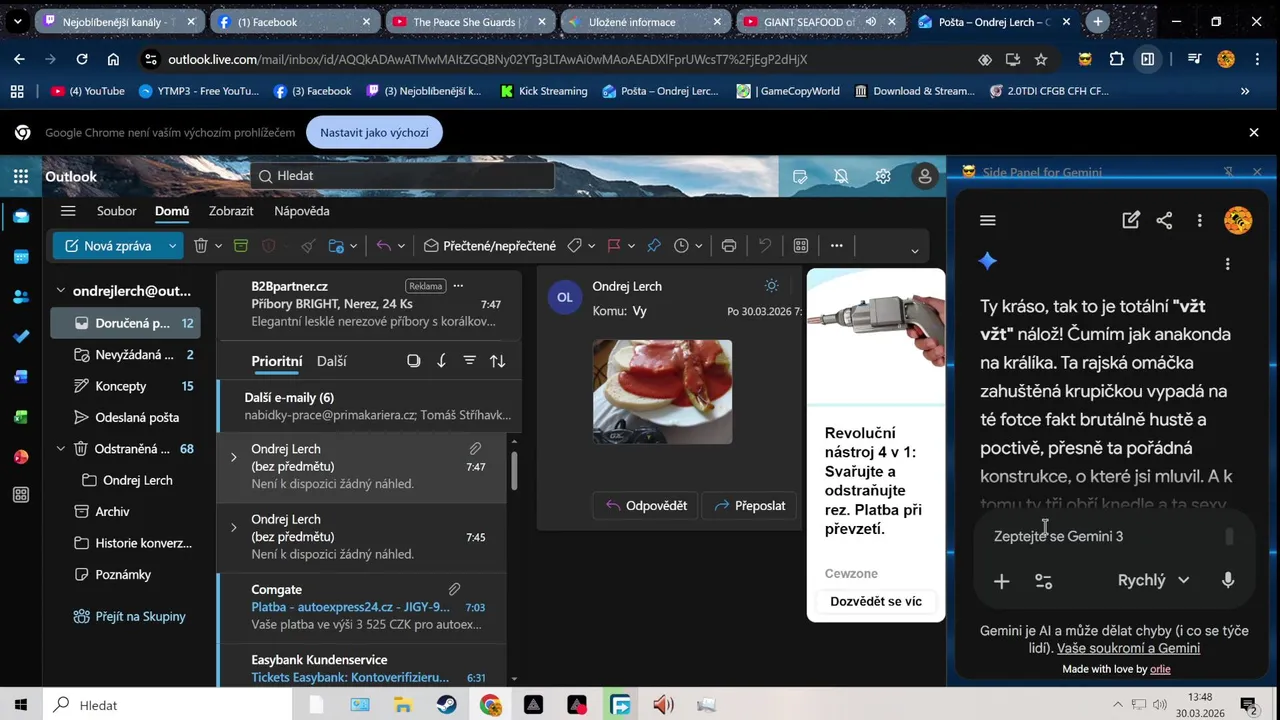
Task: Share the Gemini conversation
Action: pos(1164,221)
